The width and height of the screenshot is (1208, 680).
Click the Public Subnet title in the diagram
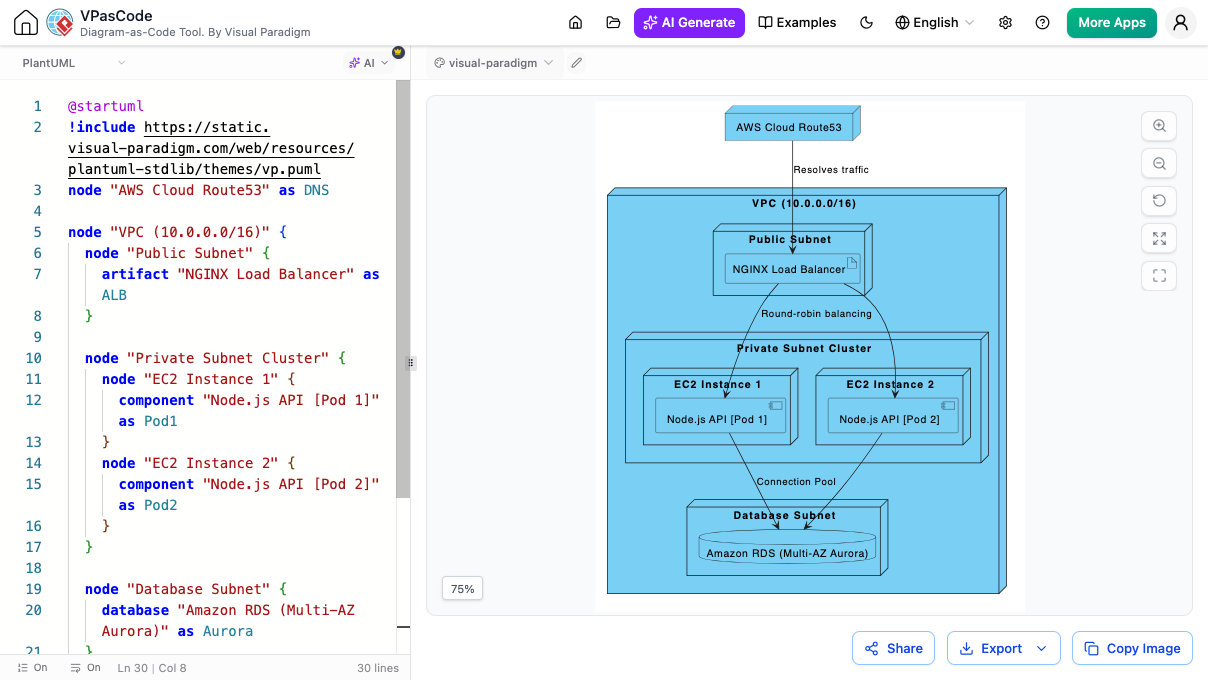tap(790, 239)
